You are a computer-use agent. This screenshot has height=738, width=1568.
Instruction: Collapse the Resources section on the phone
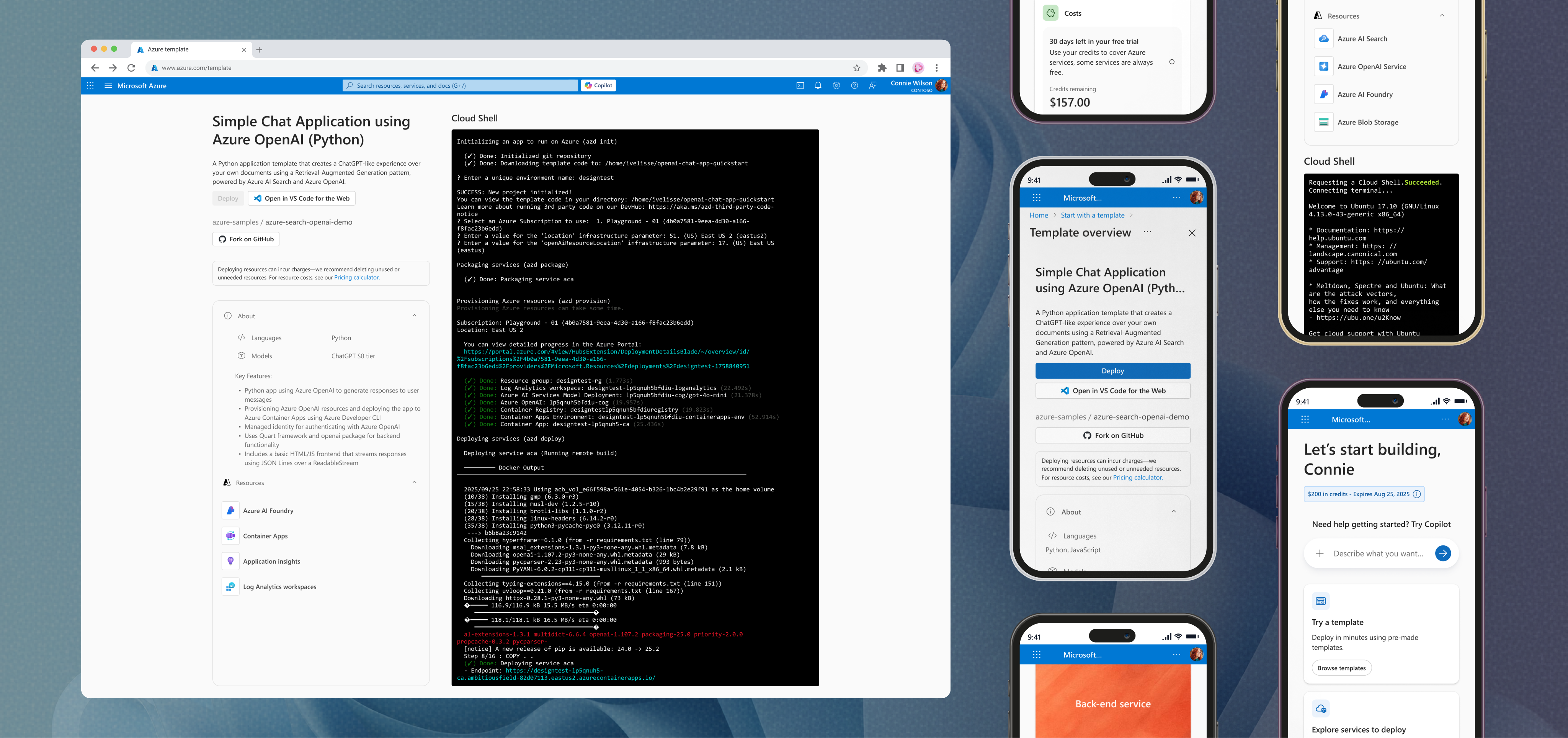pyautogui.click(x=1442, y=16)
